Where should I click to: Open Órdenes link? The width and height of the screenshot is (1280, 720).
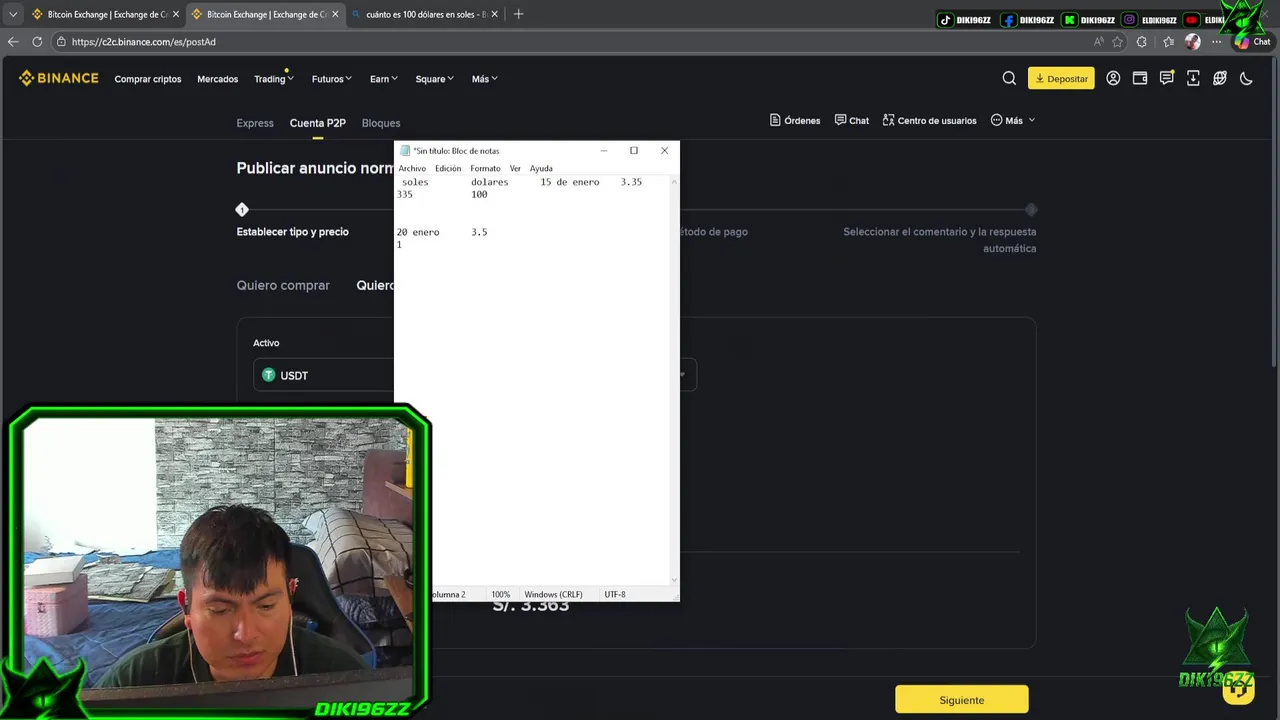(x=795, y=120)
